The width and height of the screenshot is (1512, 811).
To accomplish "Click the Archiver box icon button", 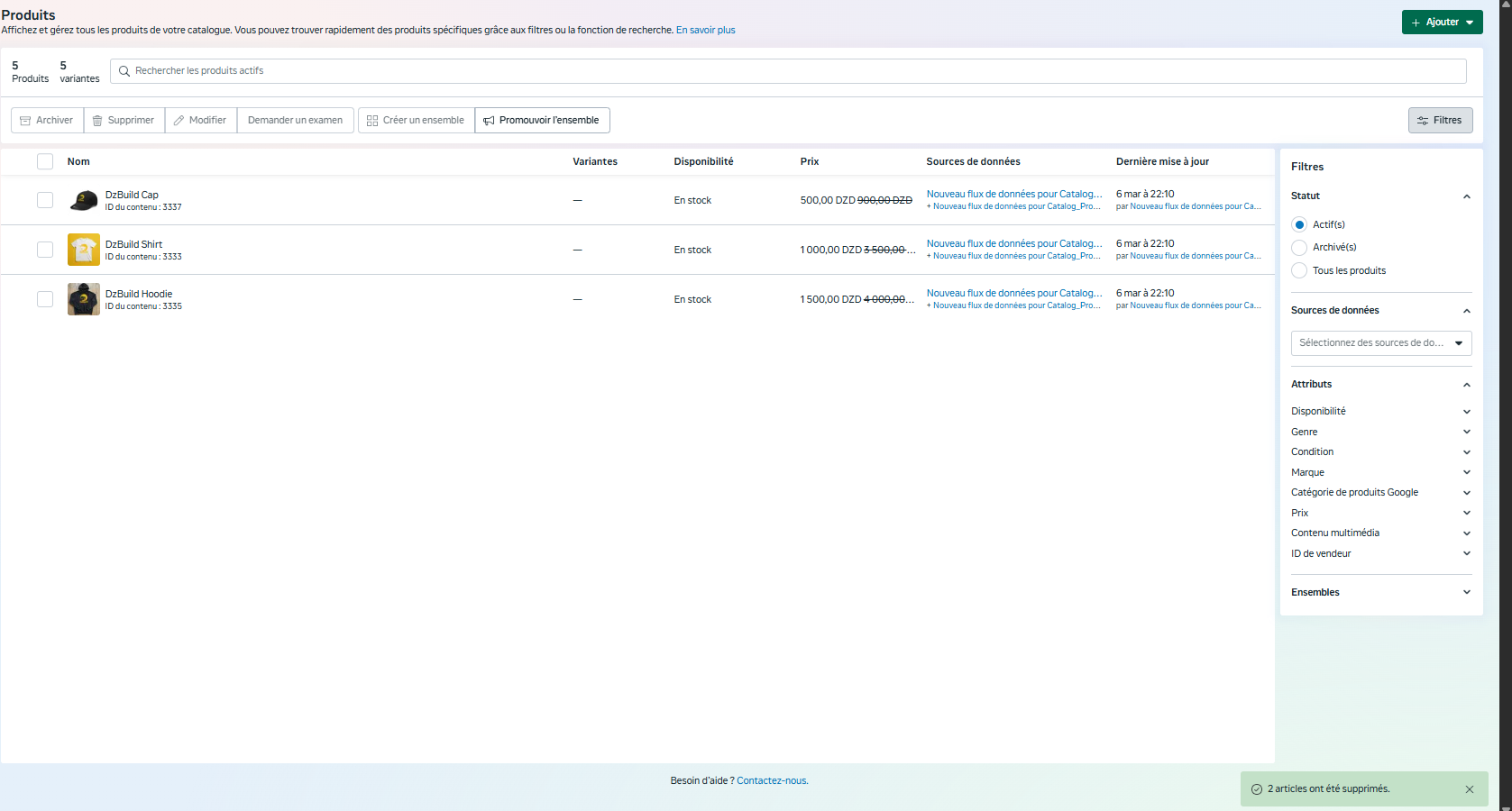I will pyautogui.click(x=26, y=121).
